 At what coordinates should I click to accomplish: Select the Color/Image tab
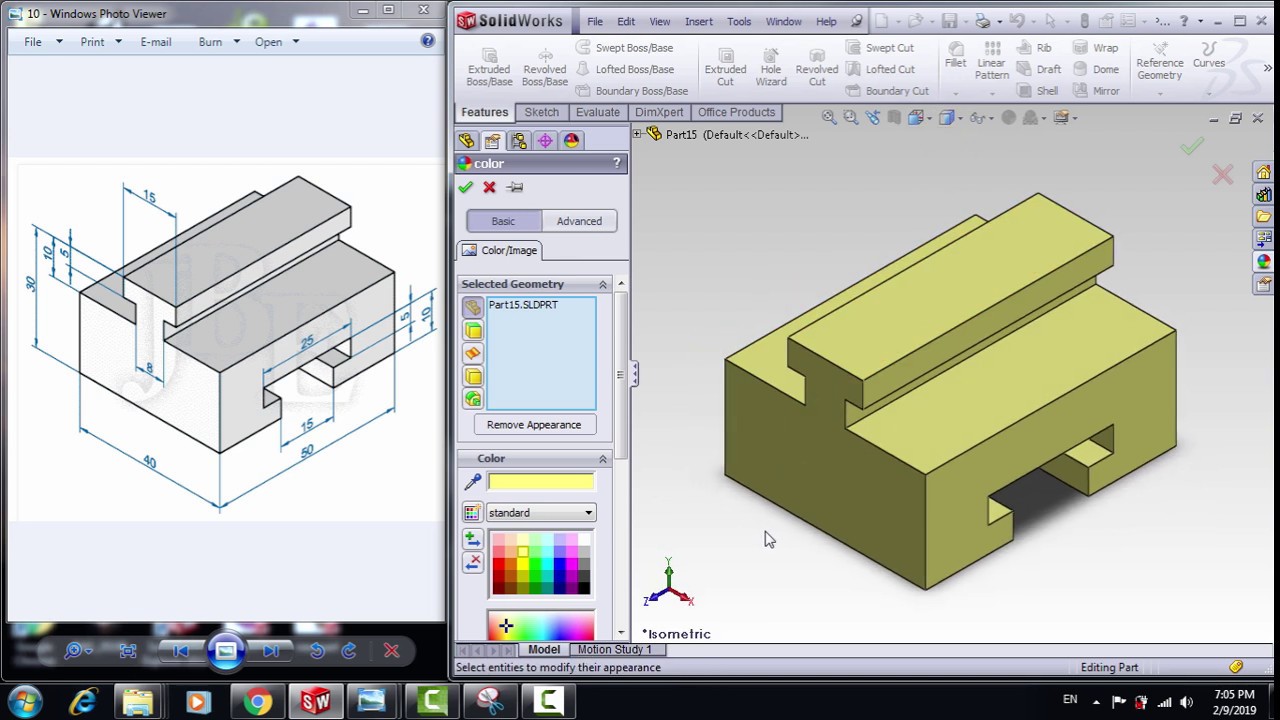pos(501,250)
